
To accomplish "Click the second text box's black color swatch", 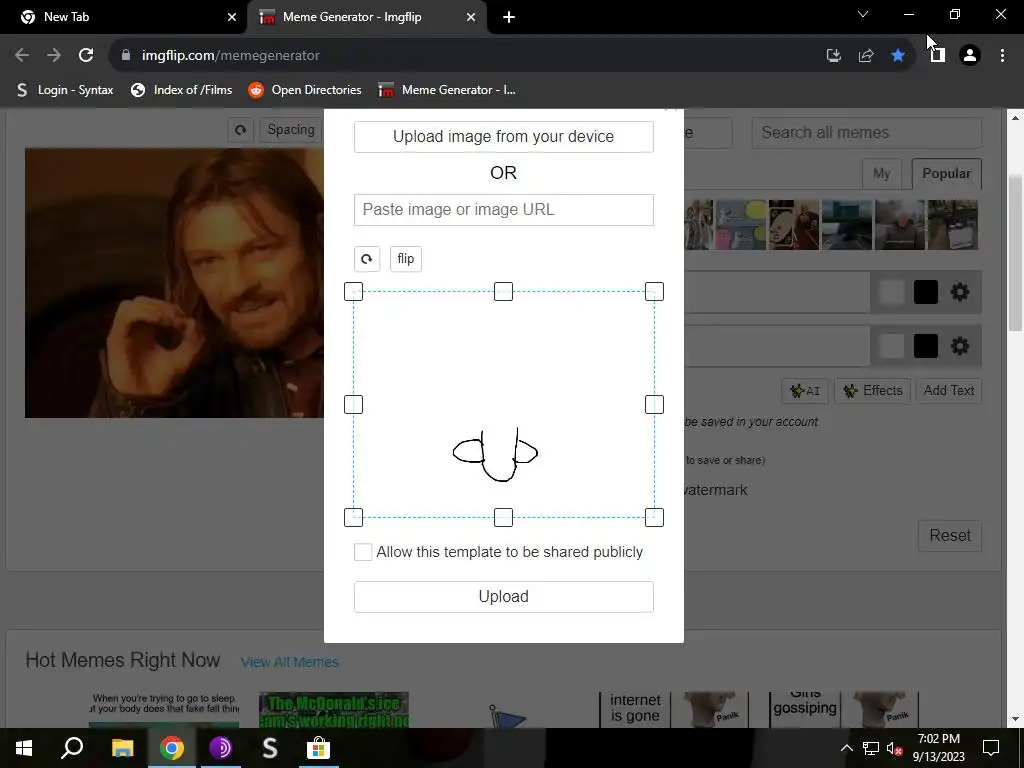I will coord(925,346).
